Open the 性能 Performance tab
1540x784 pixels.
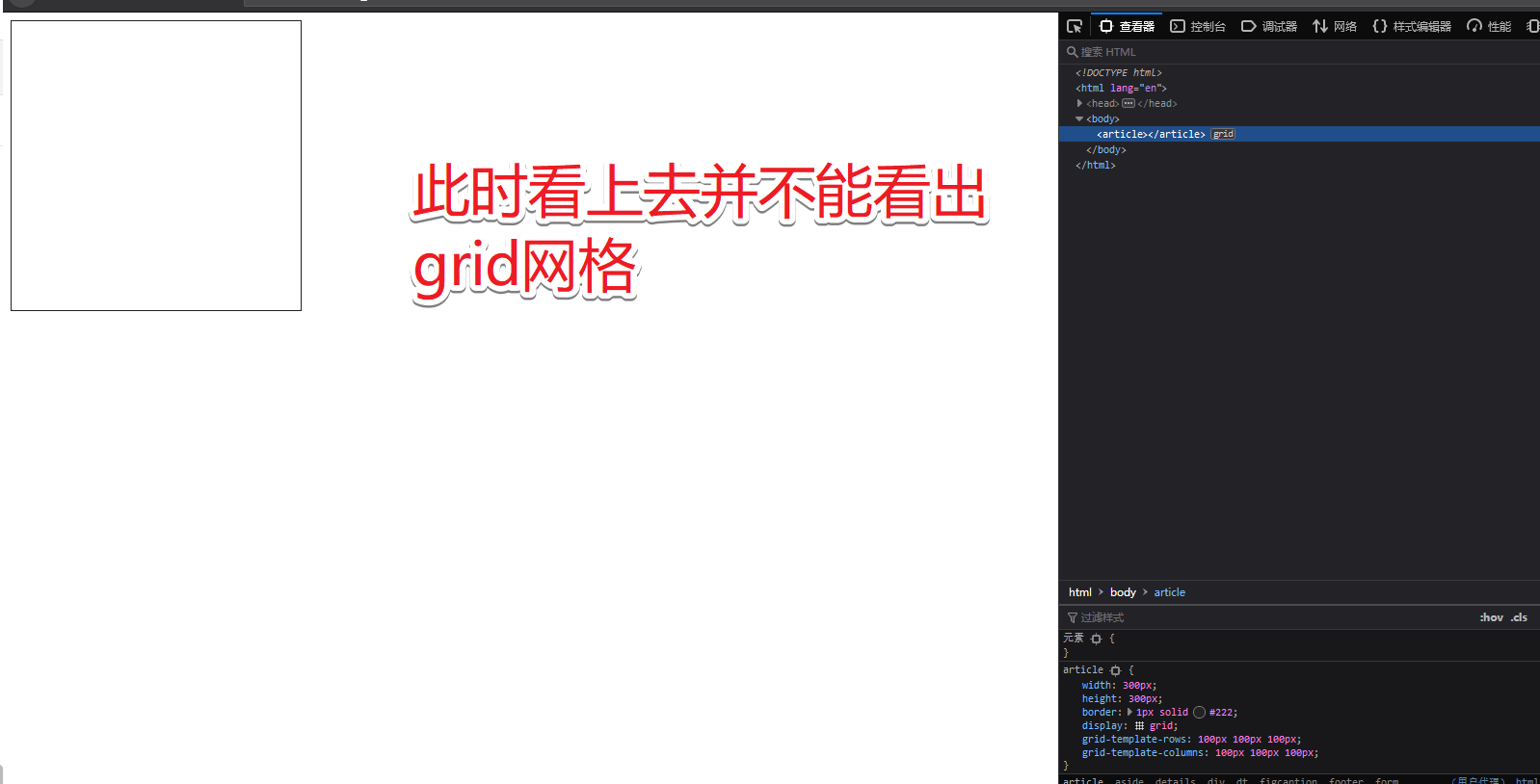pyautogui.click(x=1489, y=26)
